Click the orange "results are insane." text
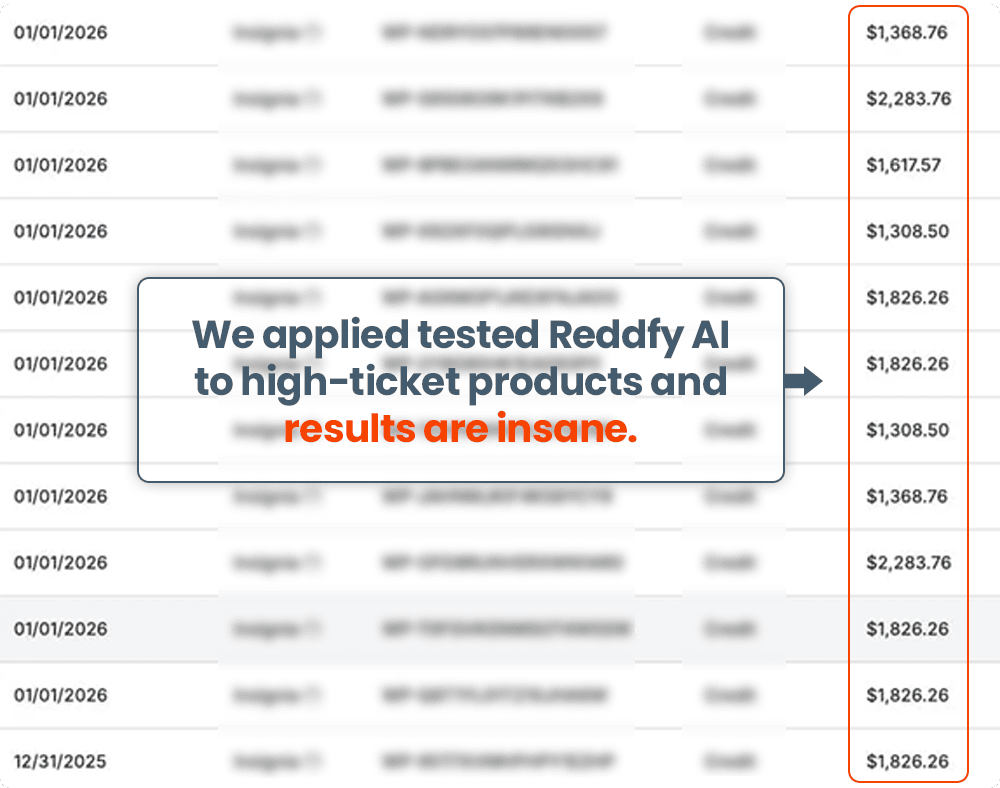Viewport: 1000px width, 788px height. point(460,430)
